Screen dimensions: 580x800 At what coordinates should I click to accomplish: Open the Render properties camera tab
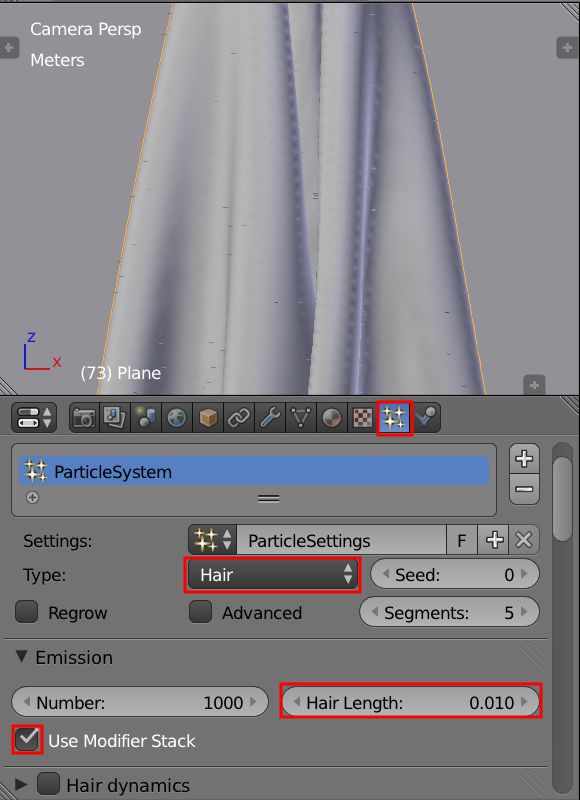(84, 418)
